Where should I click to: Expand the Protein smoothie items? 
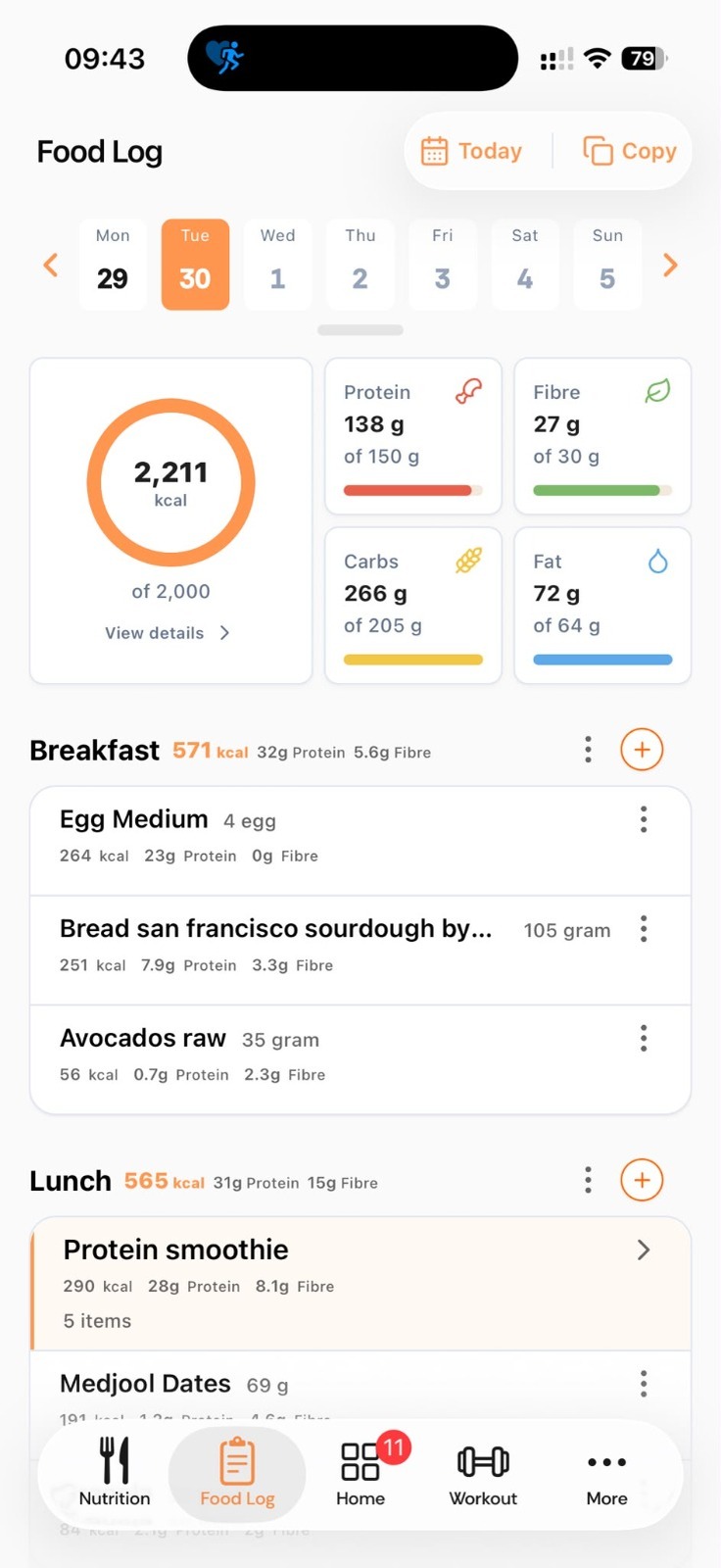point(644,1249)
